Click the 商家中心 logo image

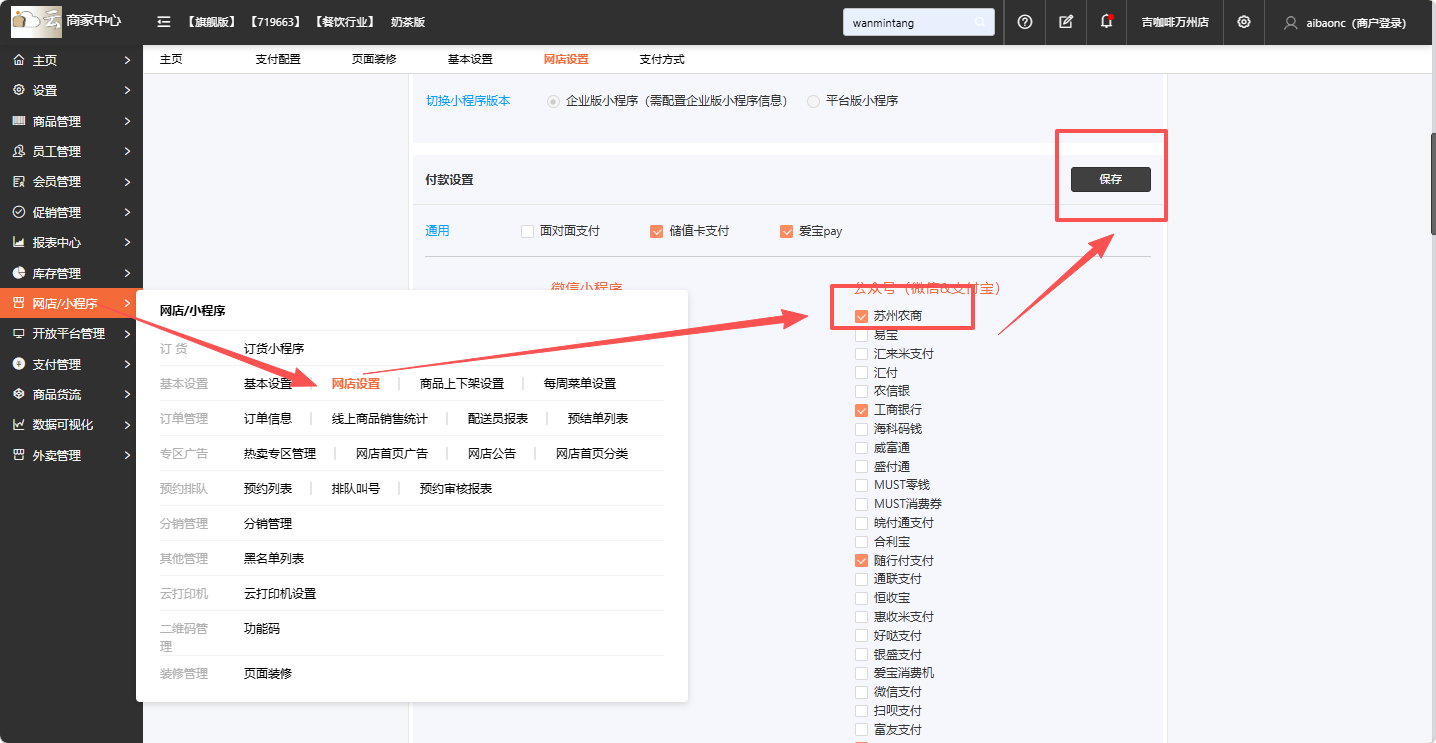tap(36, 21)
